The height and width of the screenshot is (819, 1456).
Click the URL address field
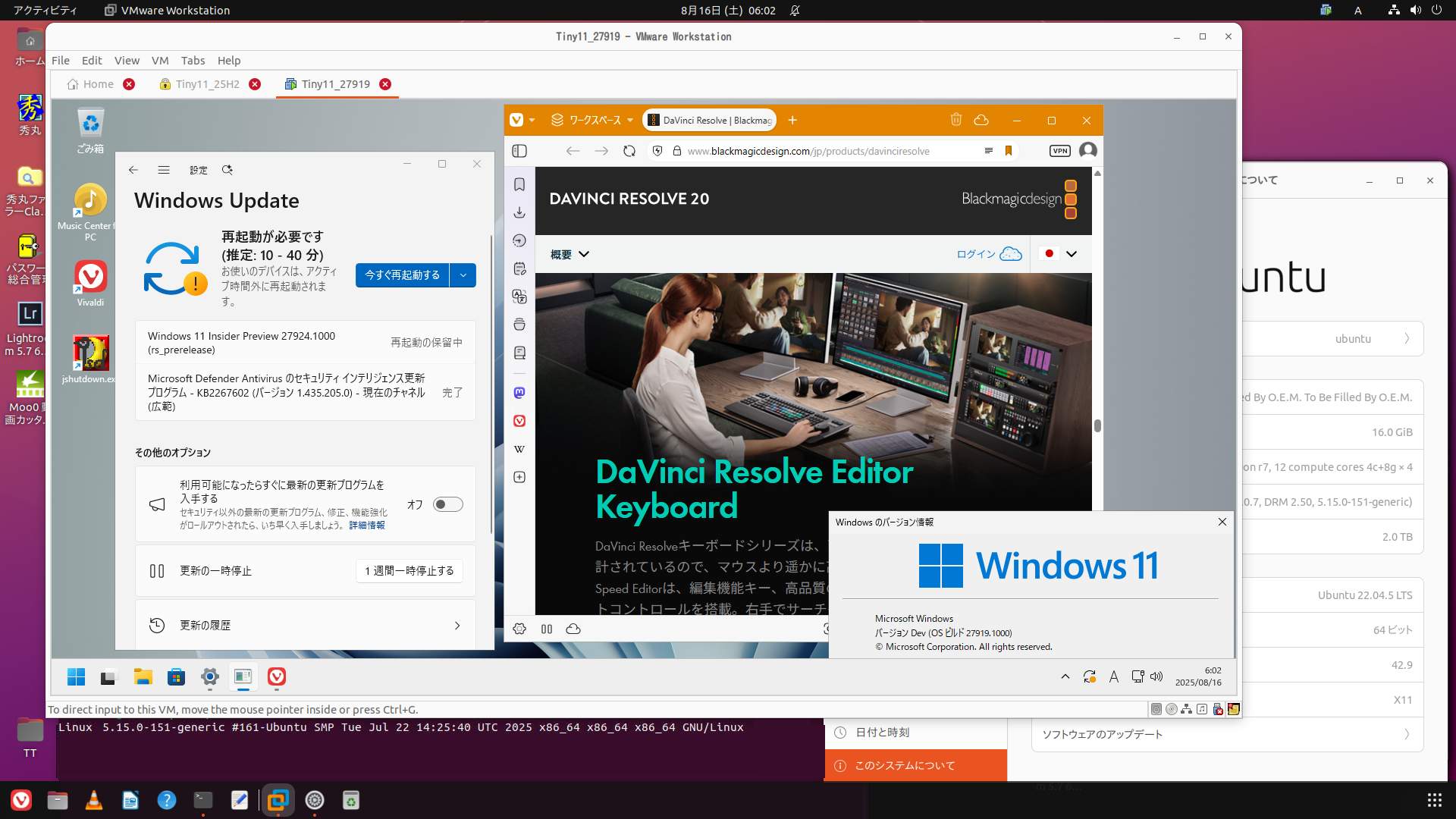(808, 151)
